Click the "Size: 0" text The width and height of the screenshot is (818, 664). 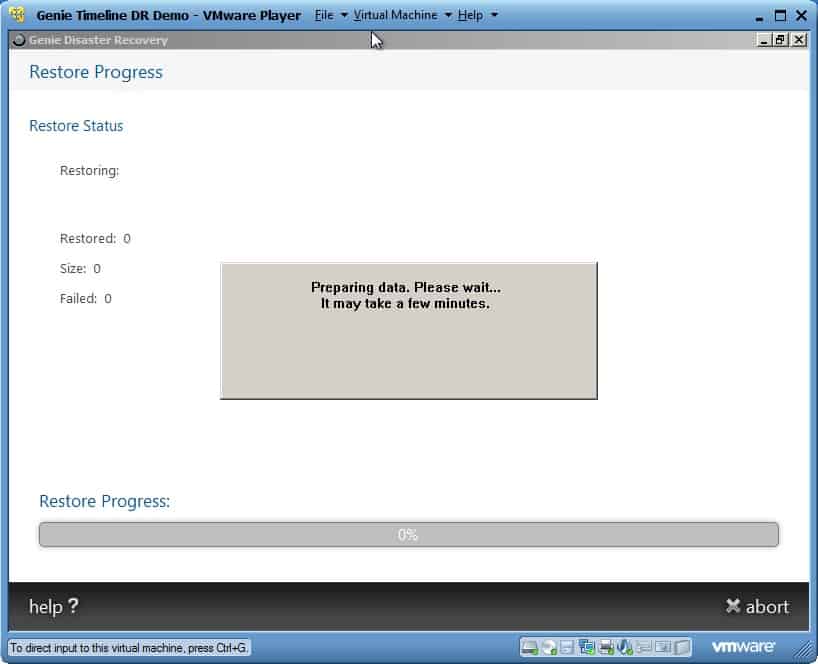tap(80, 269)
